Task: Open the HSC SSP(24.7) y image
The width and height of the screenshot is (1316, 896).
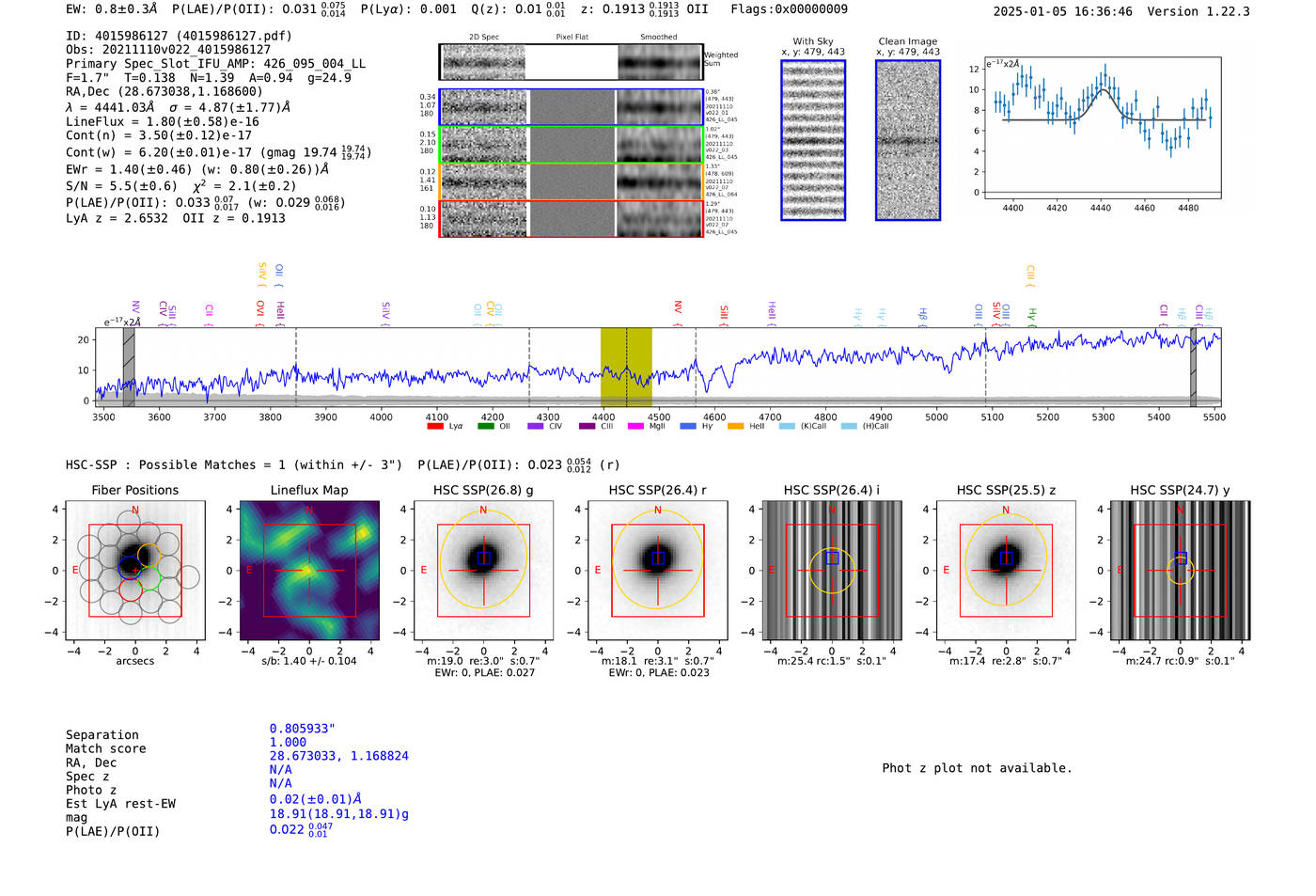Action: tap(1181, 571)
